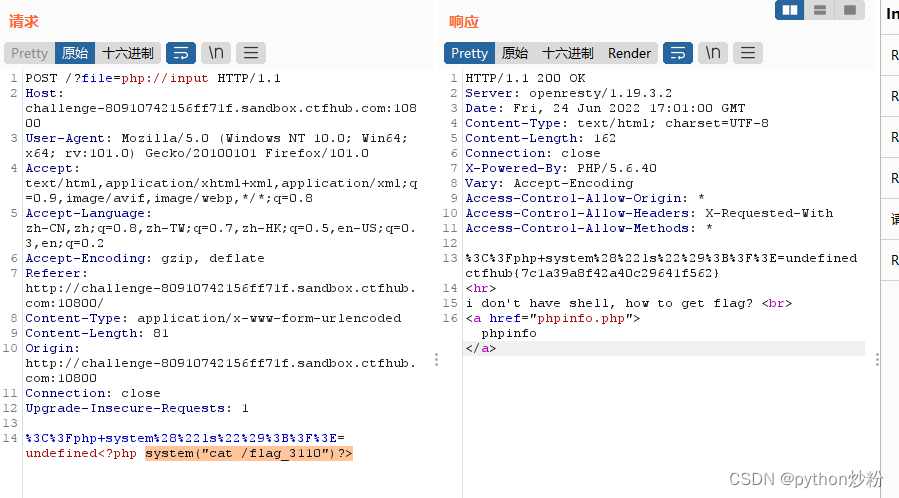This screenshot has height=498, width=899.
Task: Click the Host header name in request
Action: coord(44,93)
